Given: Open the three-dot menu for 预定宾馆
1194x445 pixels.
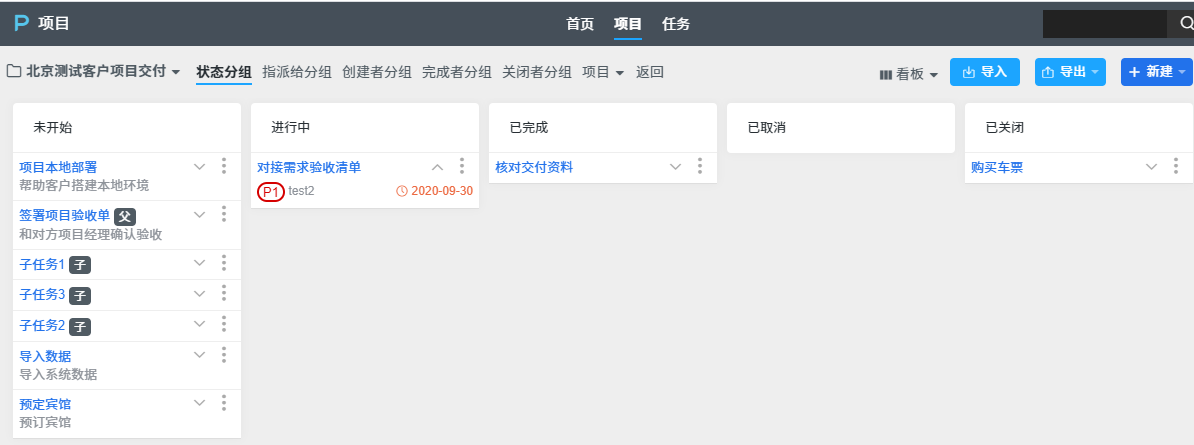Looking at the screenshot, I should pos(224,403).
